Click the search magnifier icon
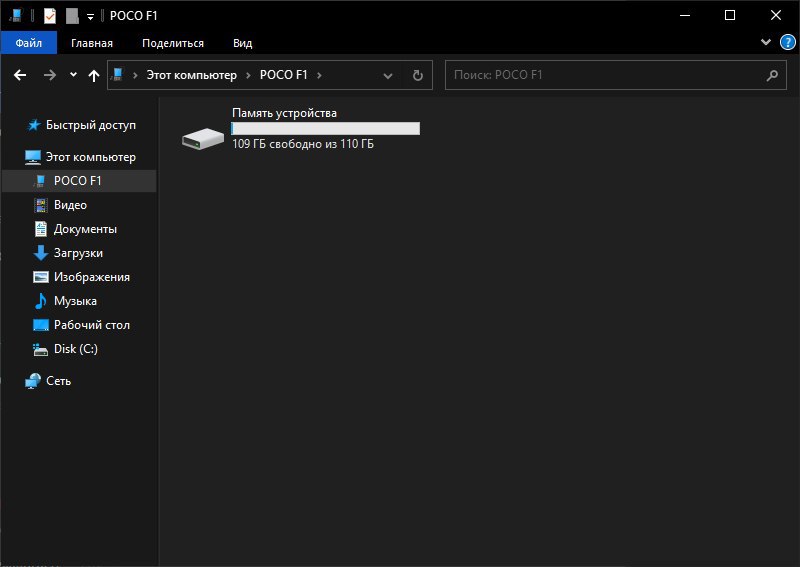 point(772,76)
